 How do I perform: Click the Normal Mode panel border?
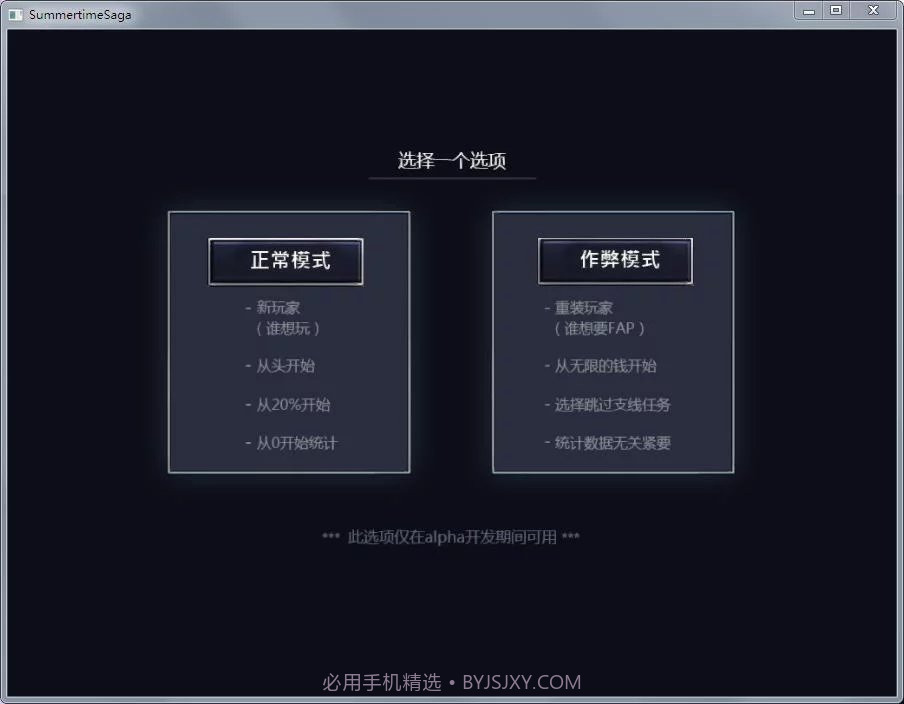click(x=290, y=212)
